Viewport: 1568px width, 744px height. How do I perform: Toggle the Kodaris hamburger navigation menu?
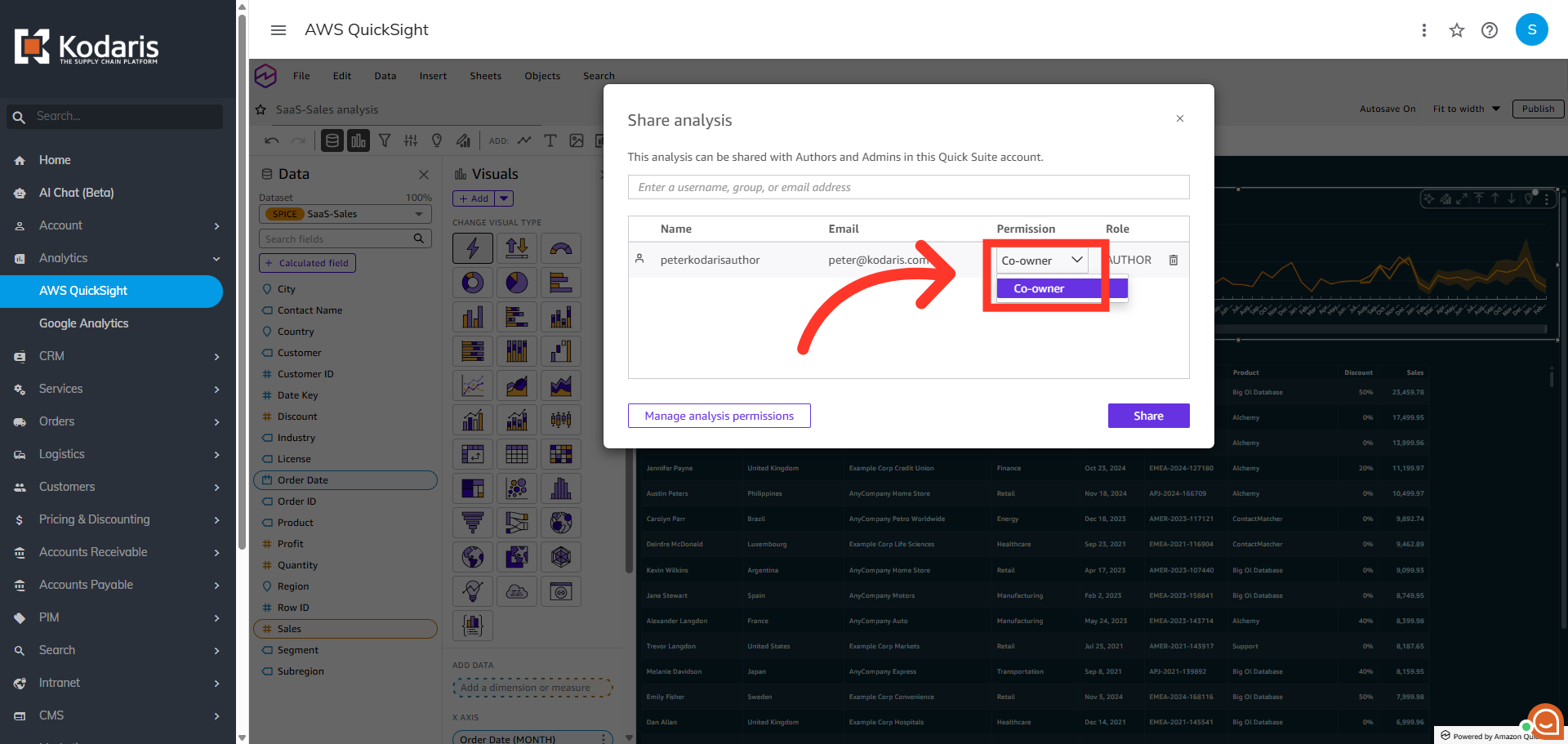click(278, 30)
